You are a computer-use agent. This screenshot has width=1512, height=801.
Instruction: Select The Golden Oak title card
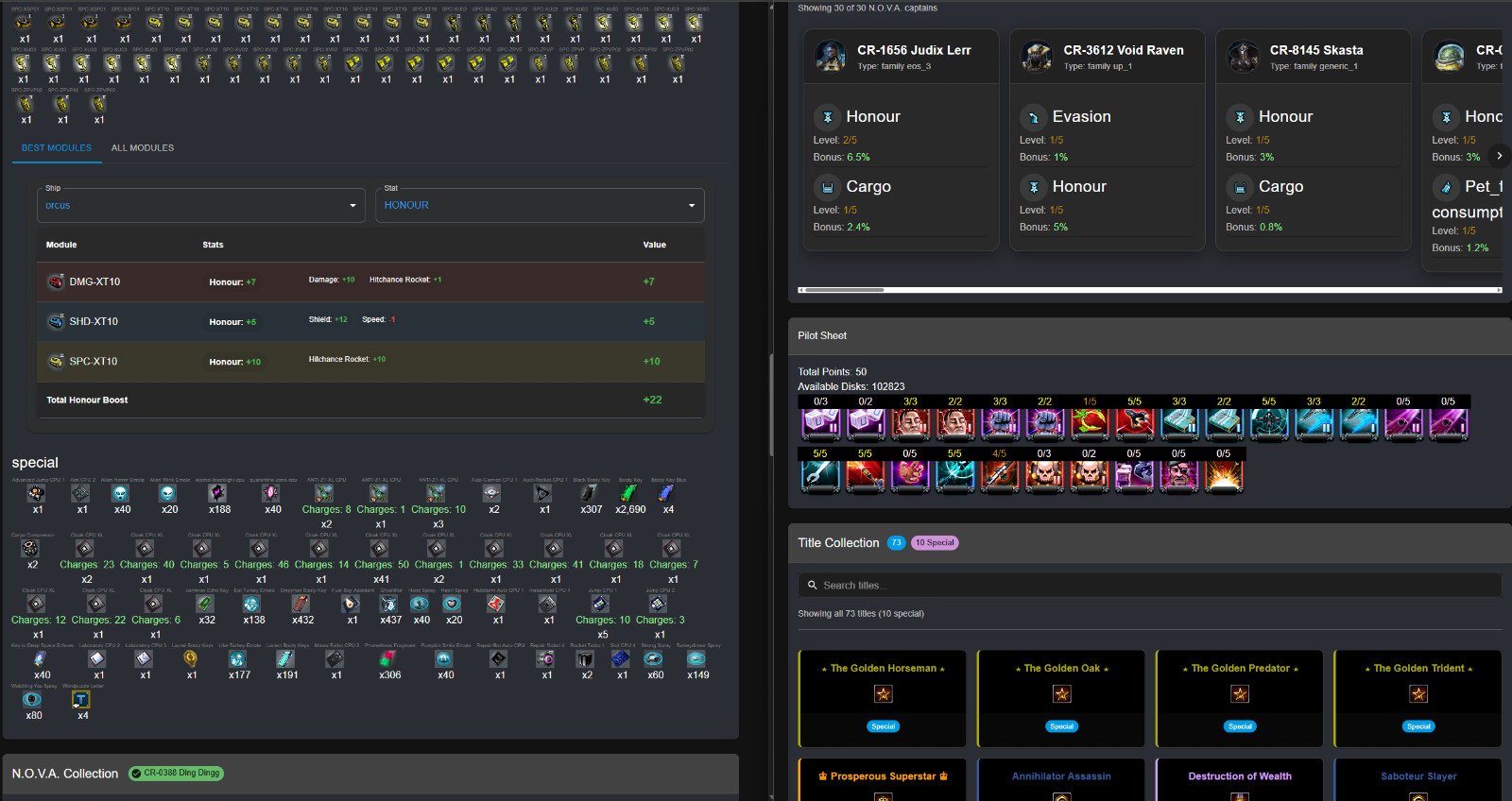(1061, 698)
